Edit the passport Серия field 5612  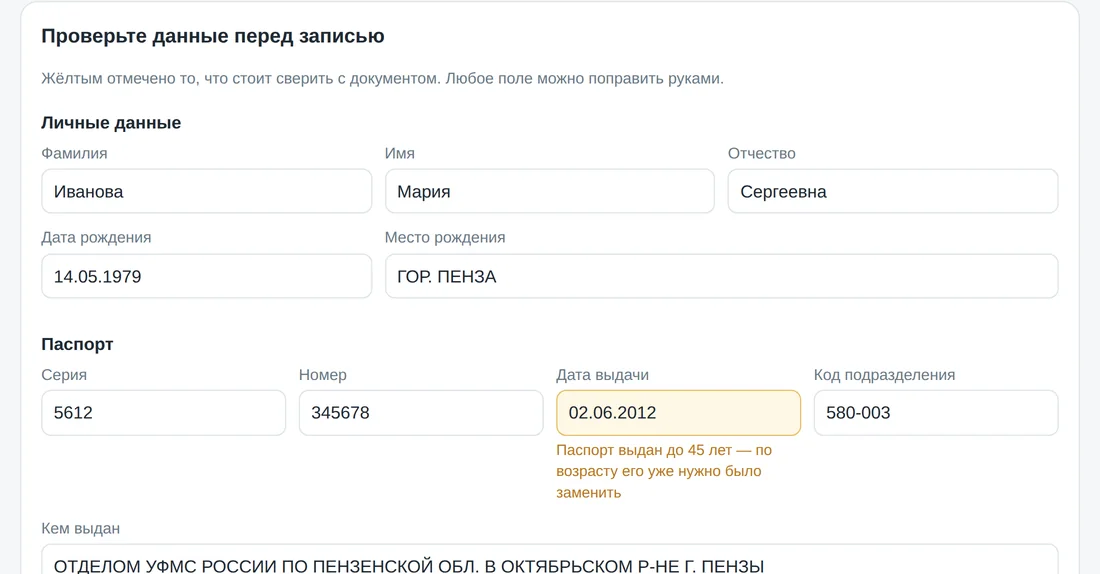(163, 413)
